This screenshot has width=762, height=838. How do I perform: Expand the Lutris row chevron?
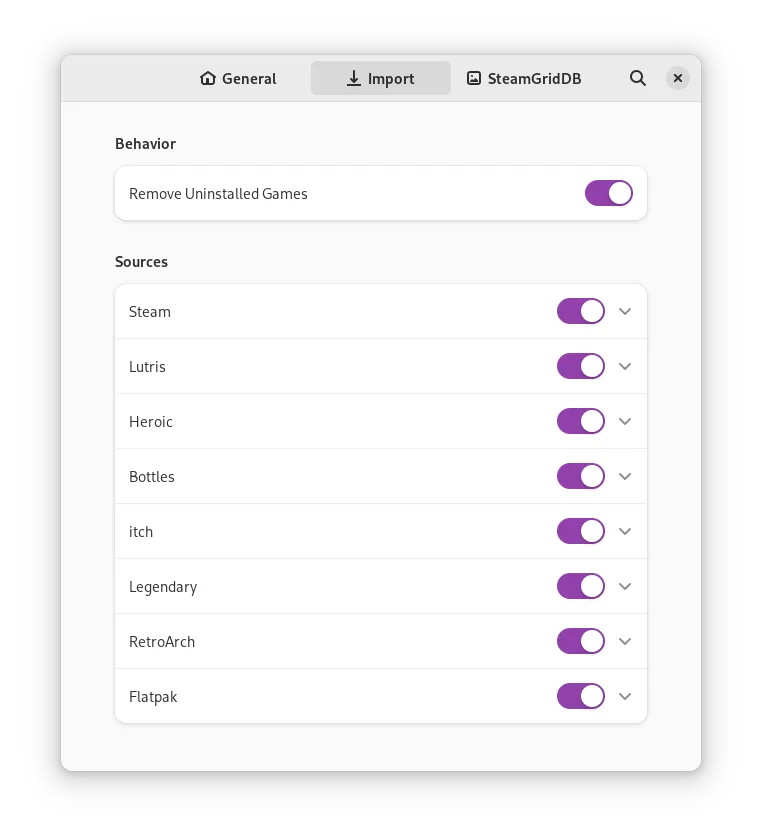pyautogui.click(x=625, y=366)
